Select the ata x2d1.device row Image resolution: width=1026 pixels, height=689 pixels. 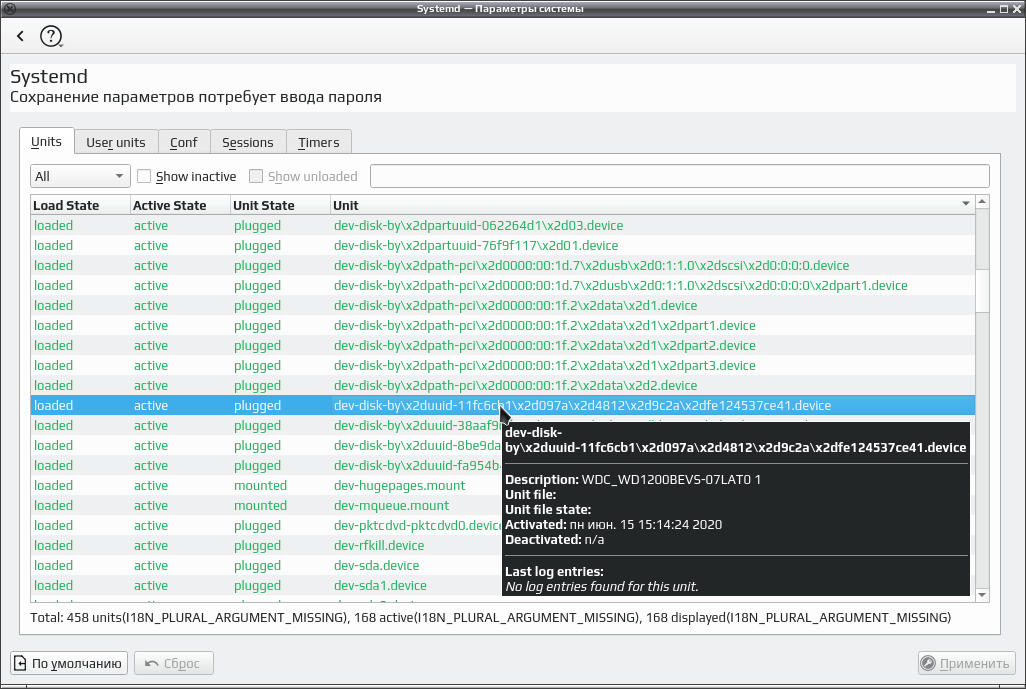503,305
